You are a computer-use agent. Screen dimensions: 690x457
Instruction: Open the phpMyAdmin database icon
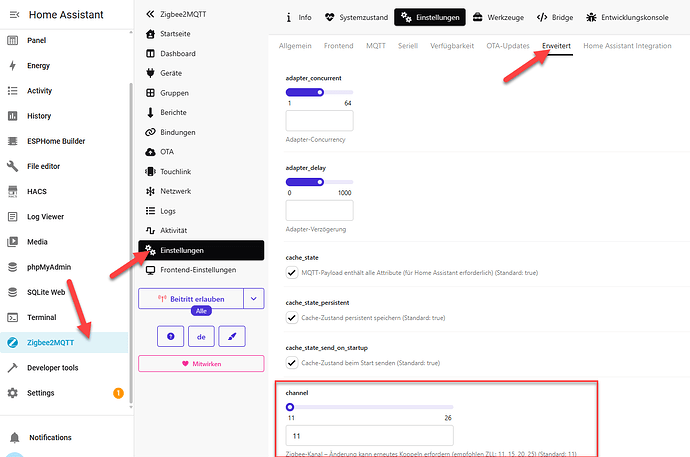pos(13,267)
